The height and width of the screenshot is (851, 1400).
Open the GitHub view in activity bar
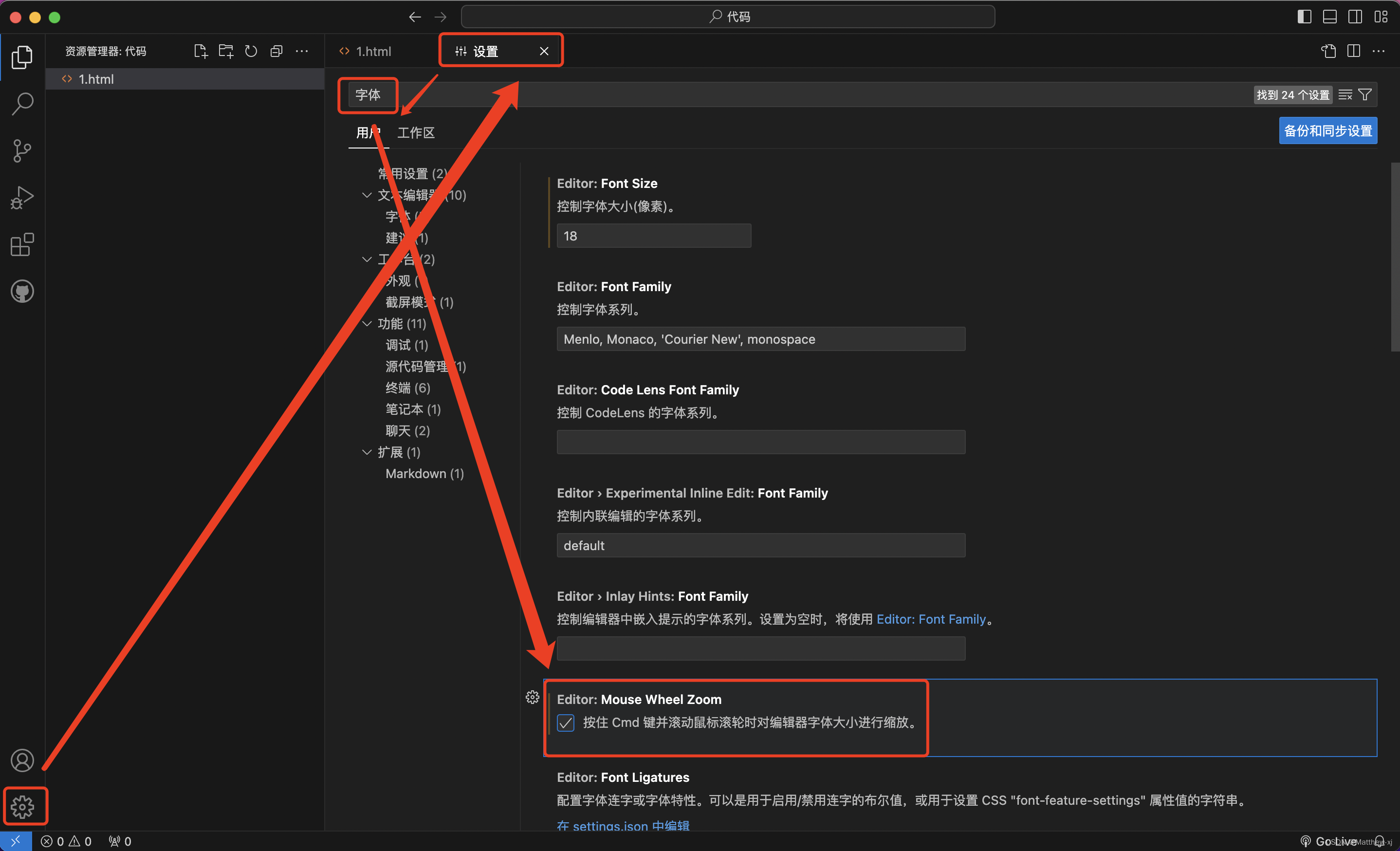[x=22, y=292]
